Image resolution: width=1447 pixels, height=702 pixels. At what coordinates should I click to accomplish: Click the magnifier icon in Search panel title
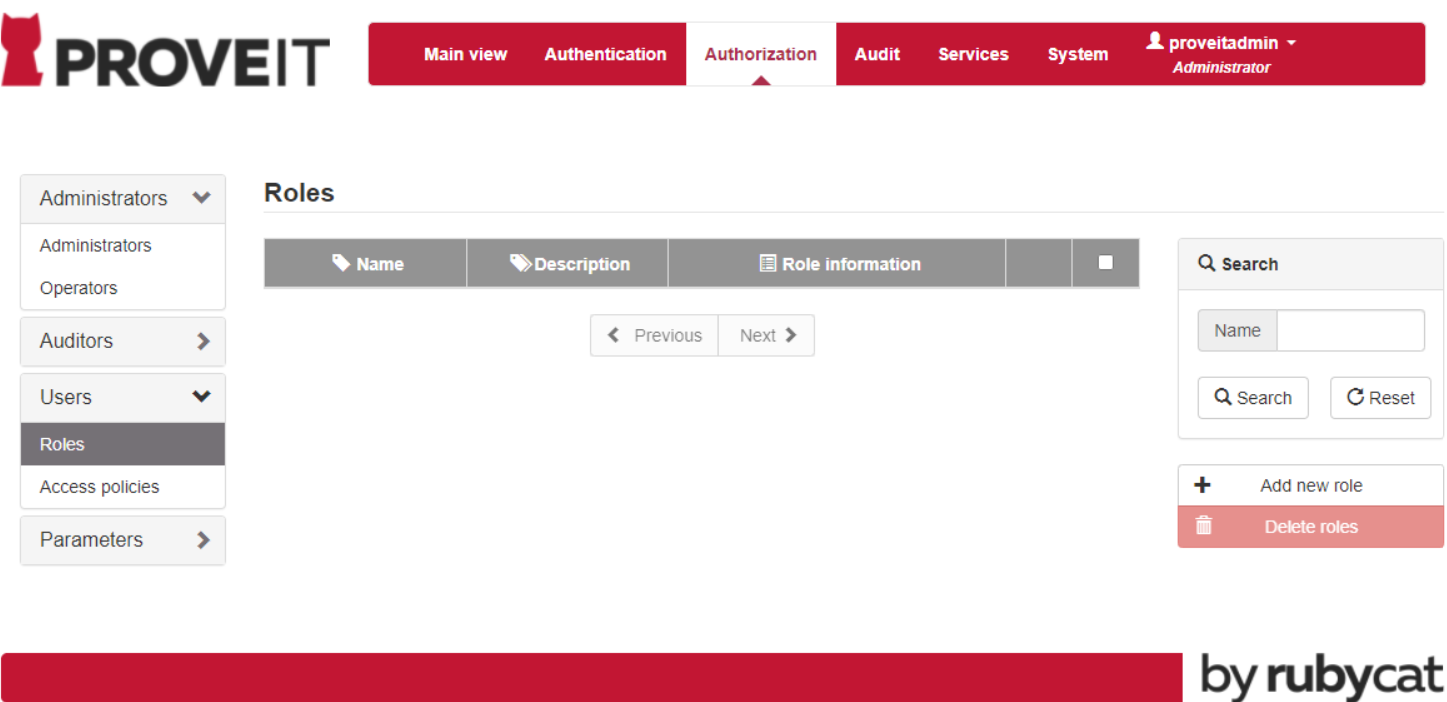tap(1207, 264)
